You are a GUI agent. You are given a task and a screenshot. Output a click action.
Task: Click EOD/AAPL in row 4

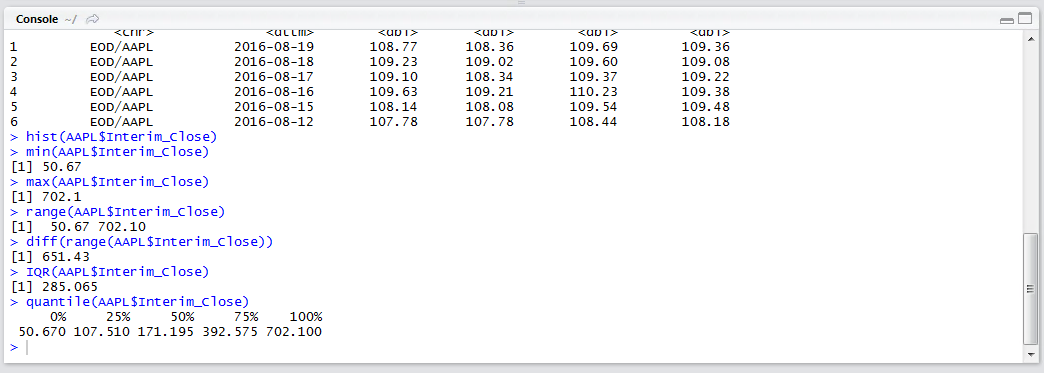(121, 92)
